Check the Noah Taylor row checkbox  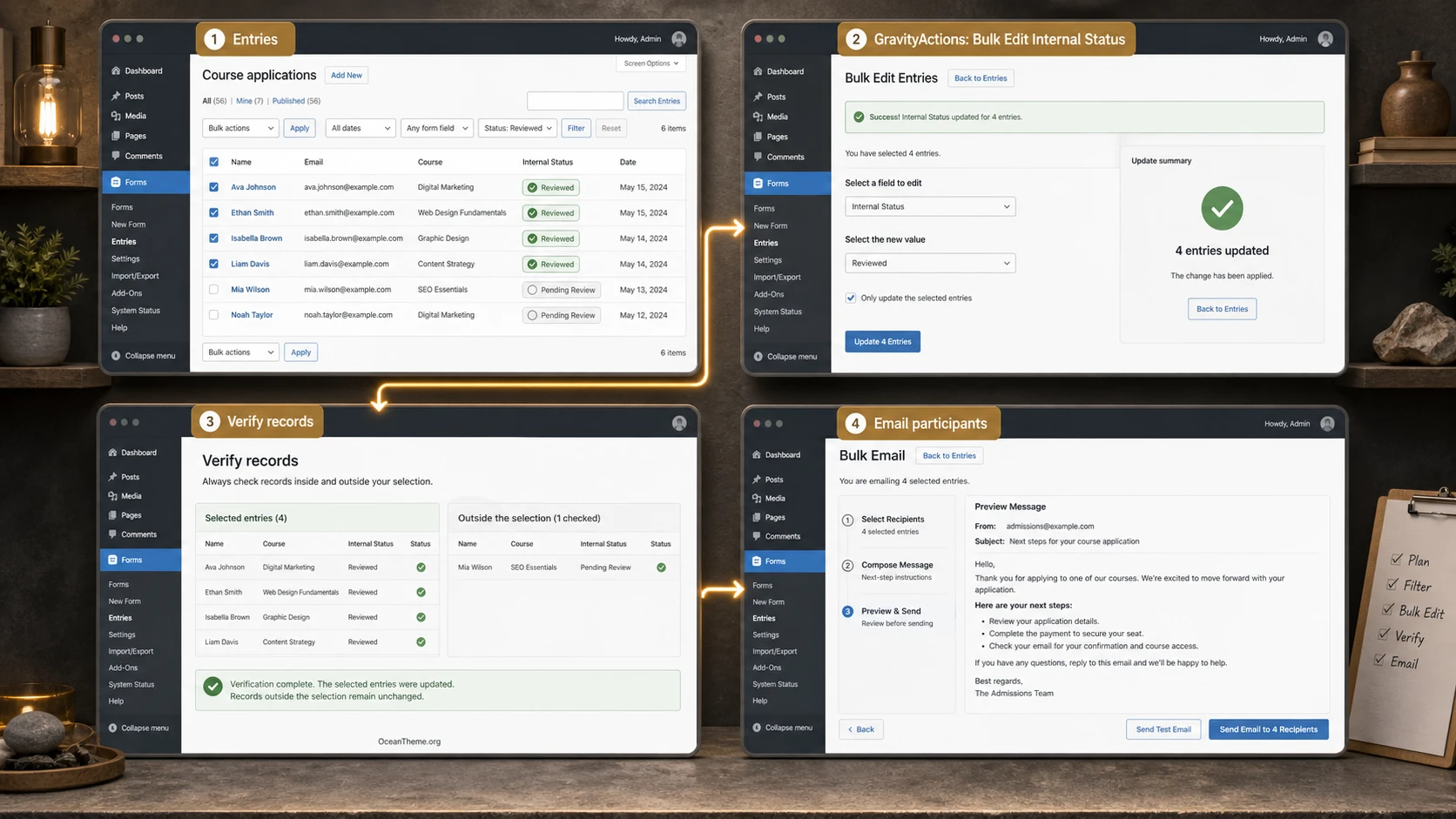pos(214,315)
